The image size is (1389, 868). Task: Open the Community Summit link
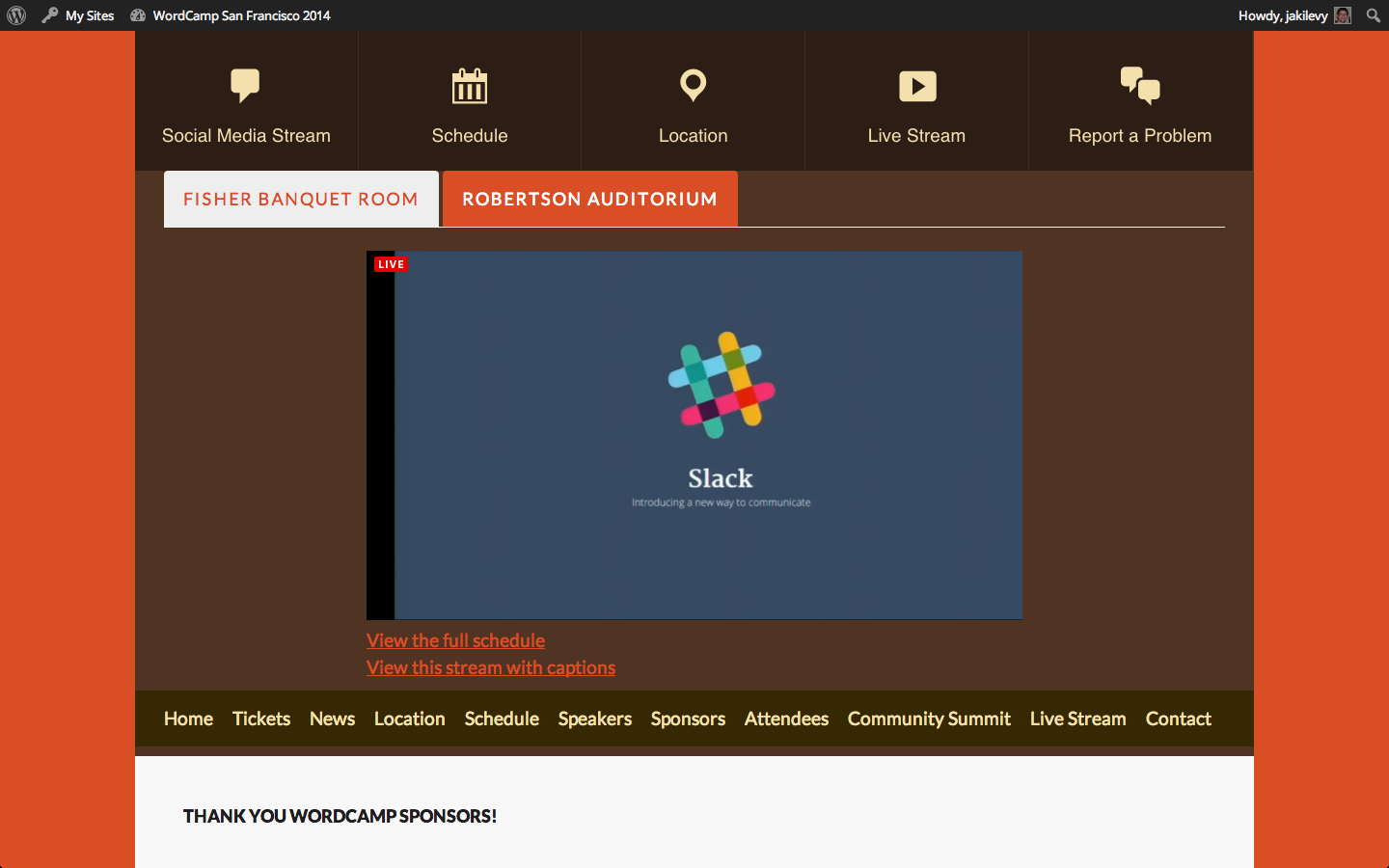928,719
